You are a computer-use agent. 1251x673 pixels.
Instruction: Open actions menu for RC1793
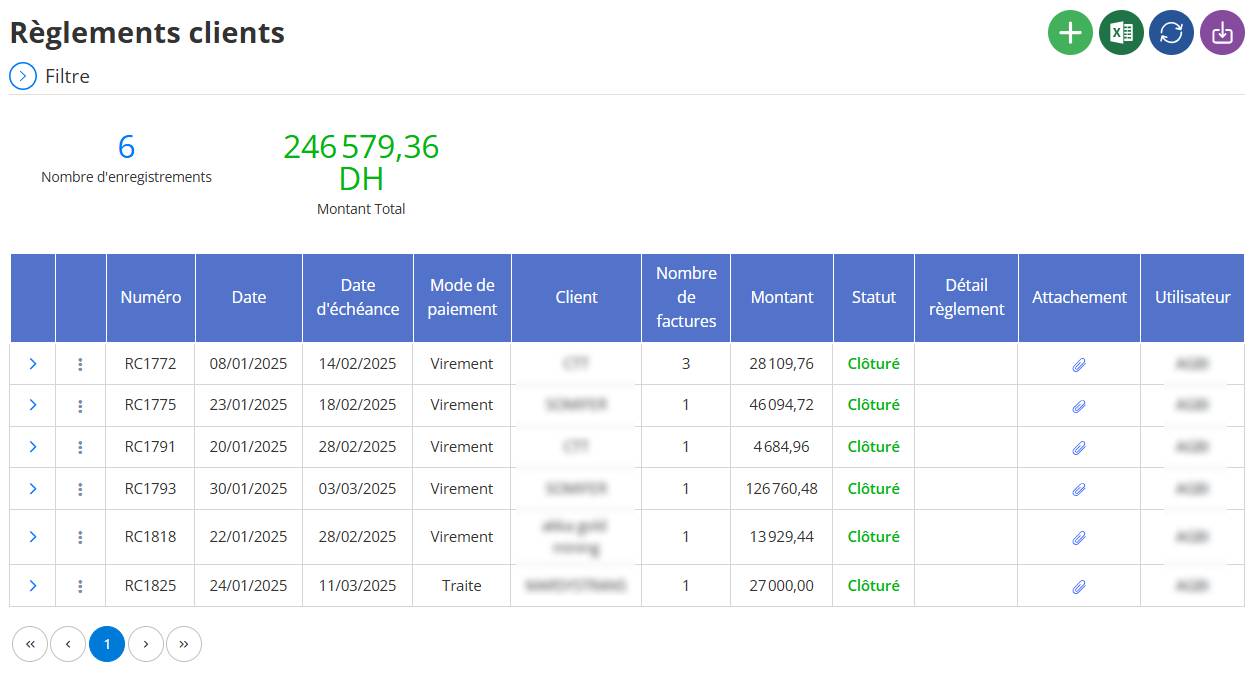pos(80,489)
